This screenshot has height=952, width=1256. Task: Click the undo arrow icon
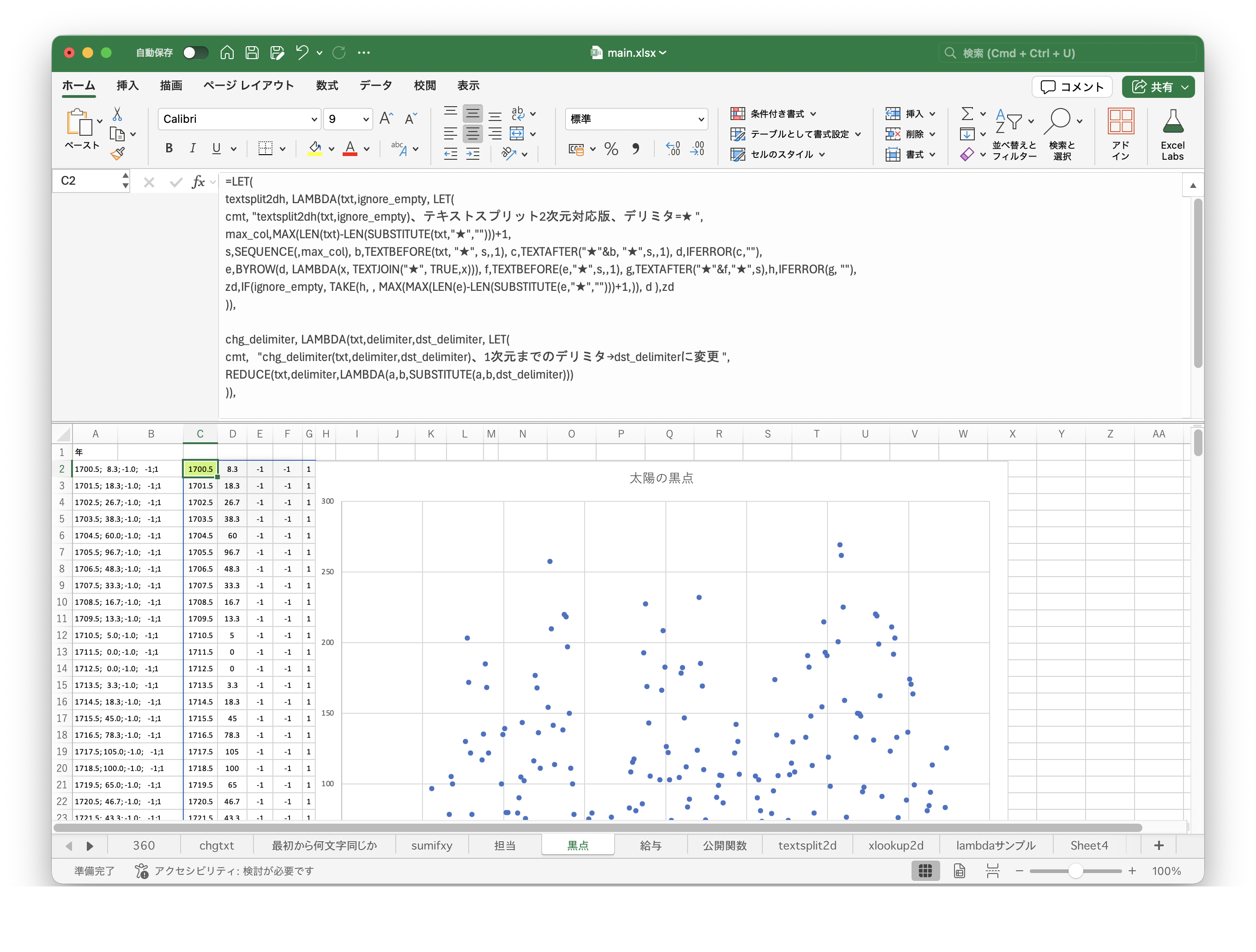tap(302, 53)
